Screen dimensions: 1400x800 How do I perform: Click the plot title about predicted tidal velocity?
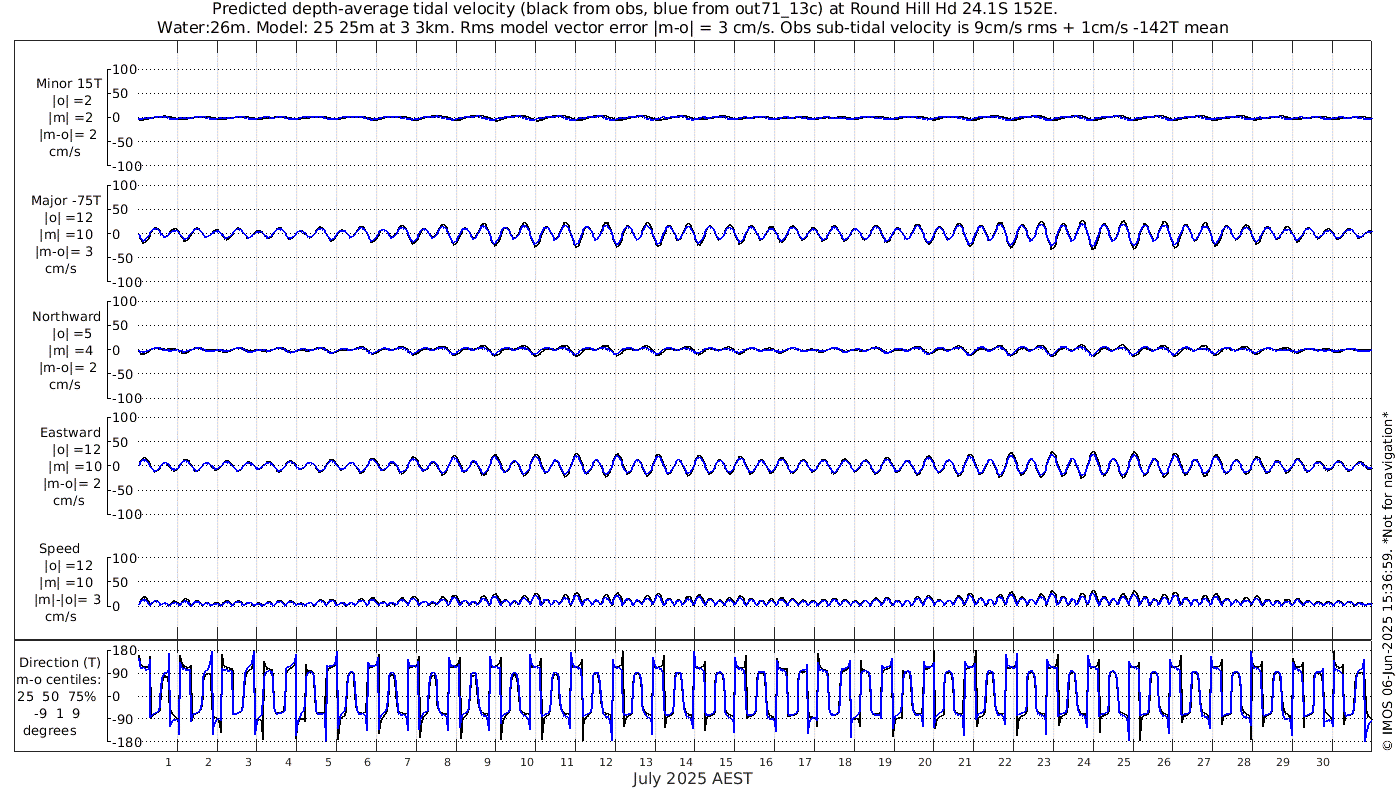tap(634, 9)
